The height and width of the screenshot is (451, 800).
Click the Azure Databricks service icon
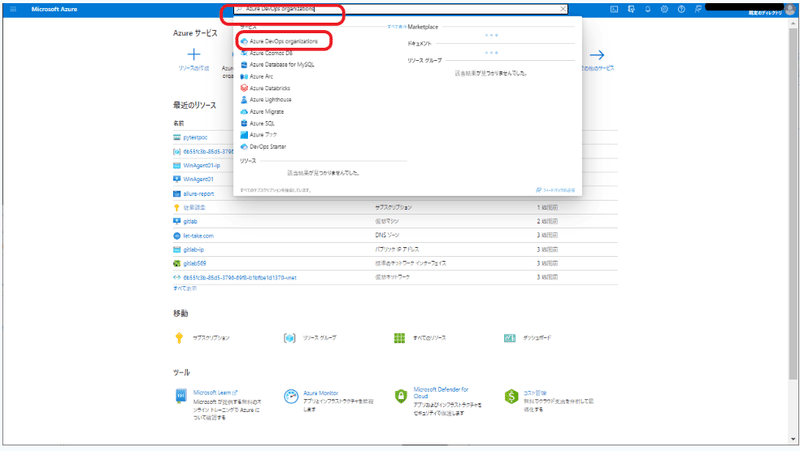click(244, 88)
